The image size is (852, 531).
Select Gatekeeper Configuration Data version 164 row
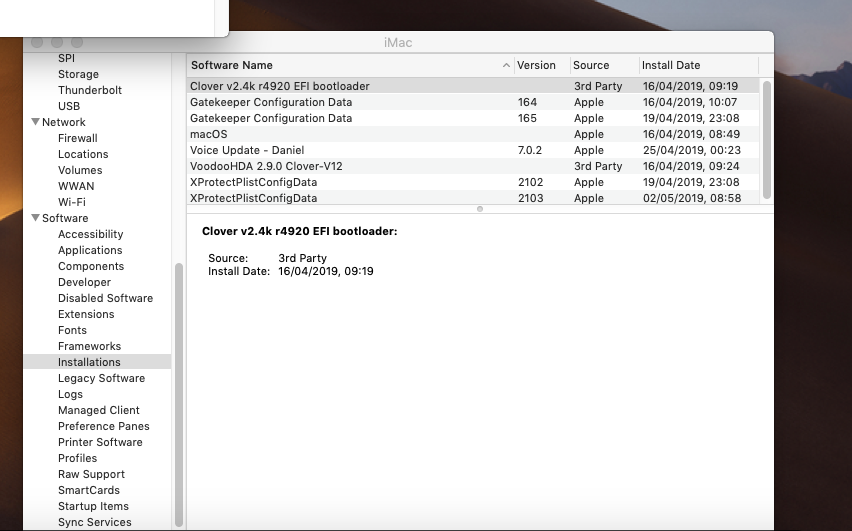click(x=473, y=102)
